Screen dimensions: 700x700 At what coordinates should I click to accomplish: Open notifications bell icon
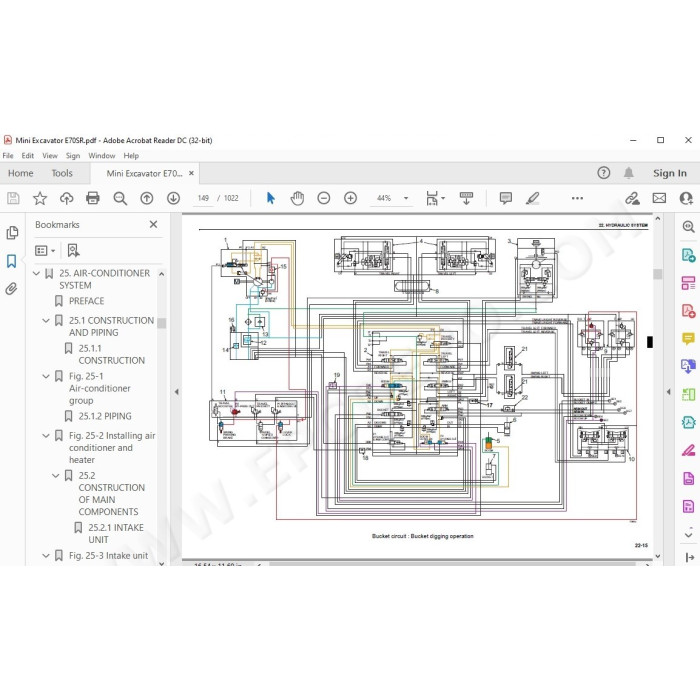(x=629, y=173)
